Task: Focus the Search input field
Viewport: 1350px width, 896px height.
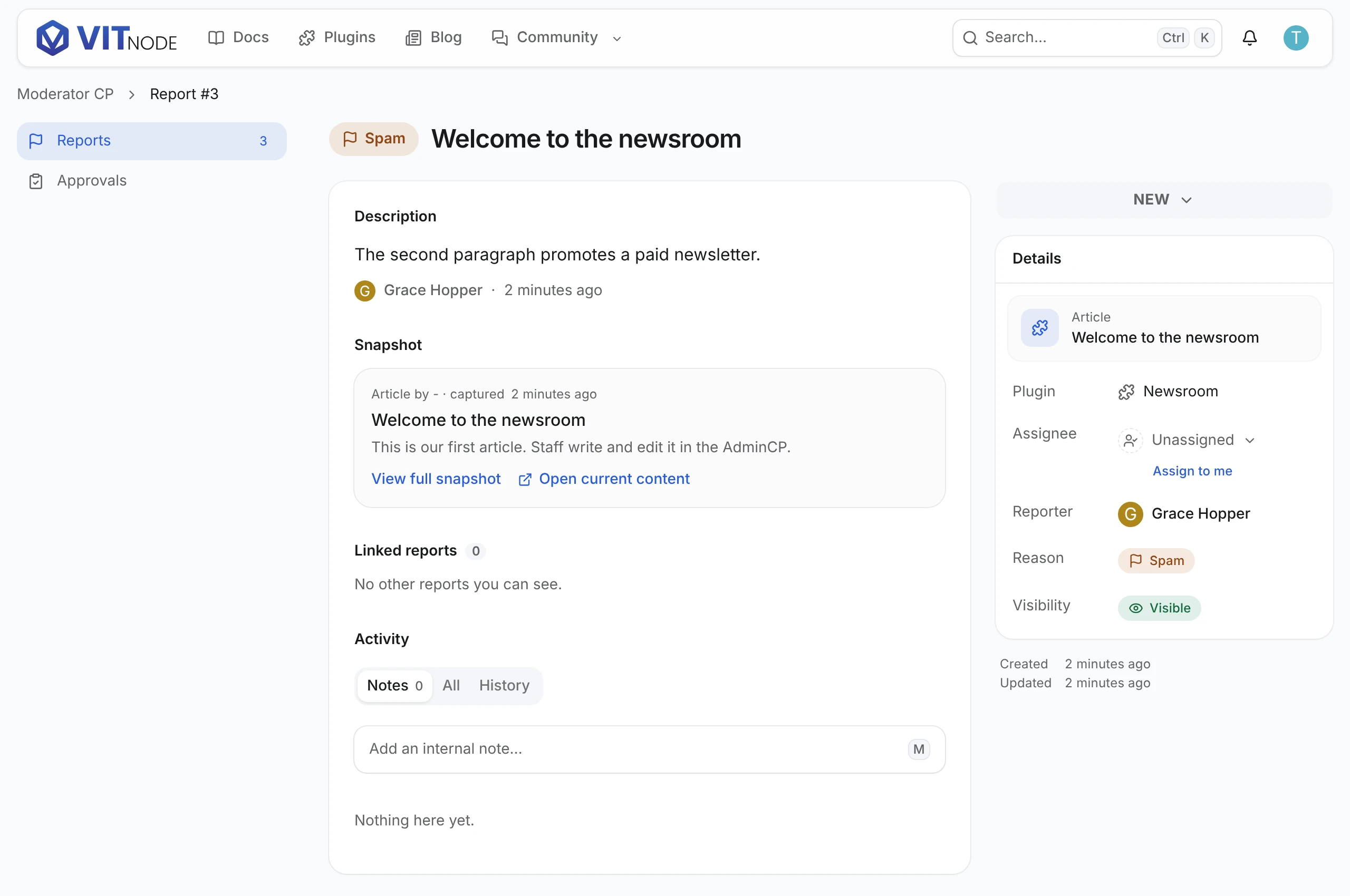Action: coord(1087,38)
